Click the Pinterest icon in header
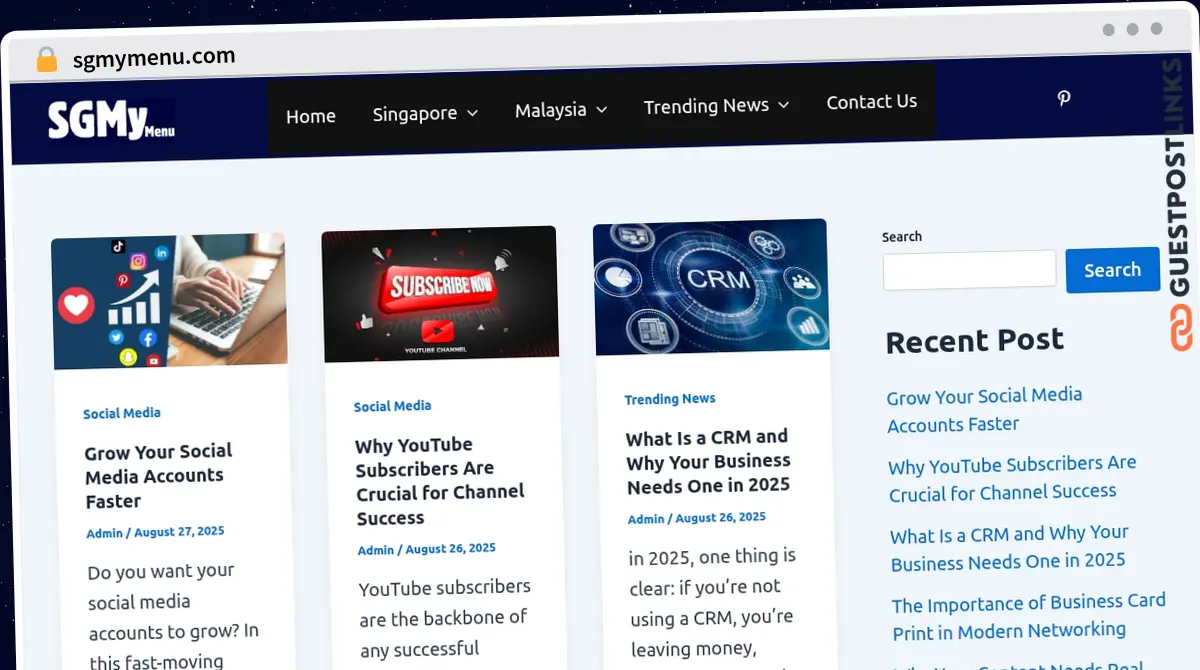Screen dimensions: 1200x670 1064,98
